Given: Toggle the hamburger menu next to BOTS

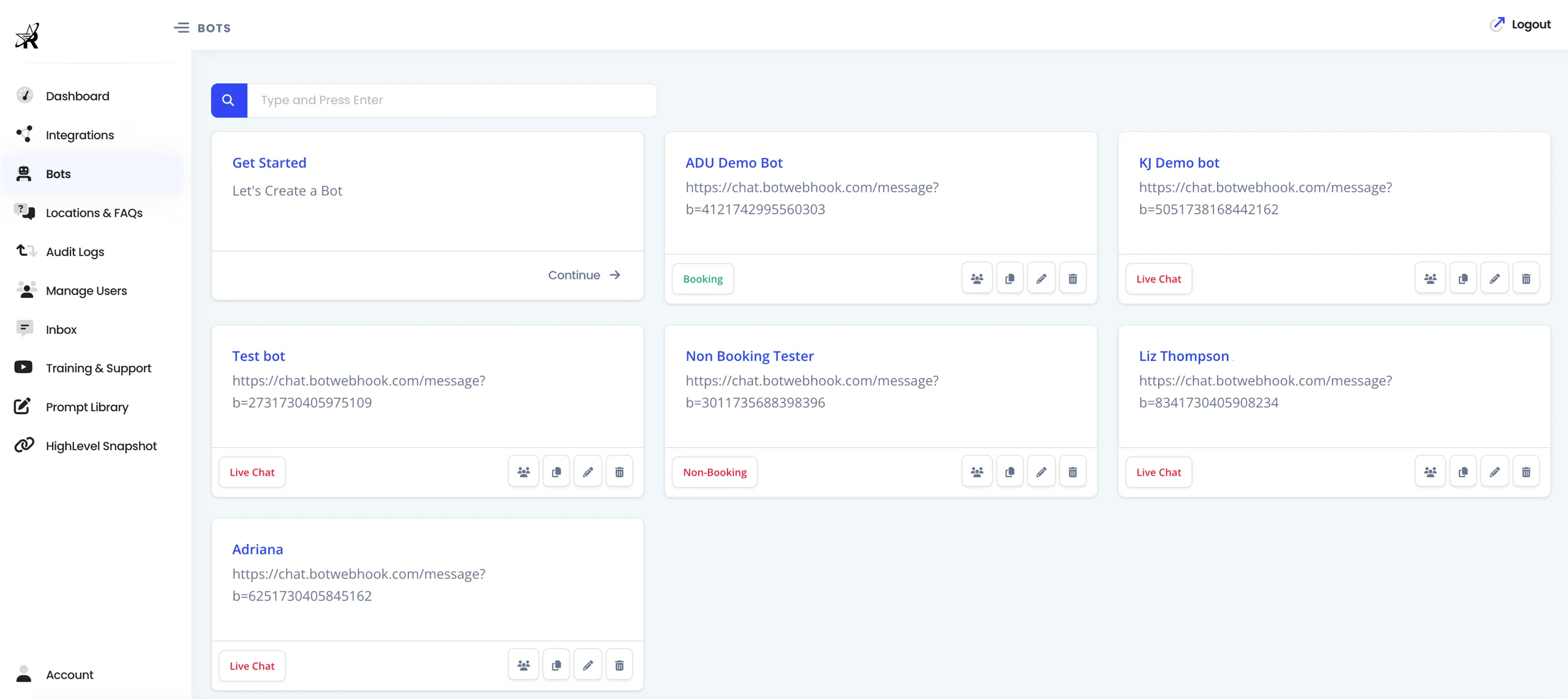Looking at the screenshot, I should pyautogui.click(x=181, y=28).
